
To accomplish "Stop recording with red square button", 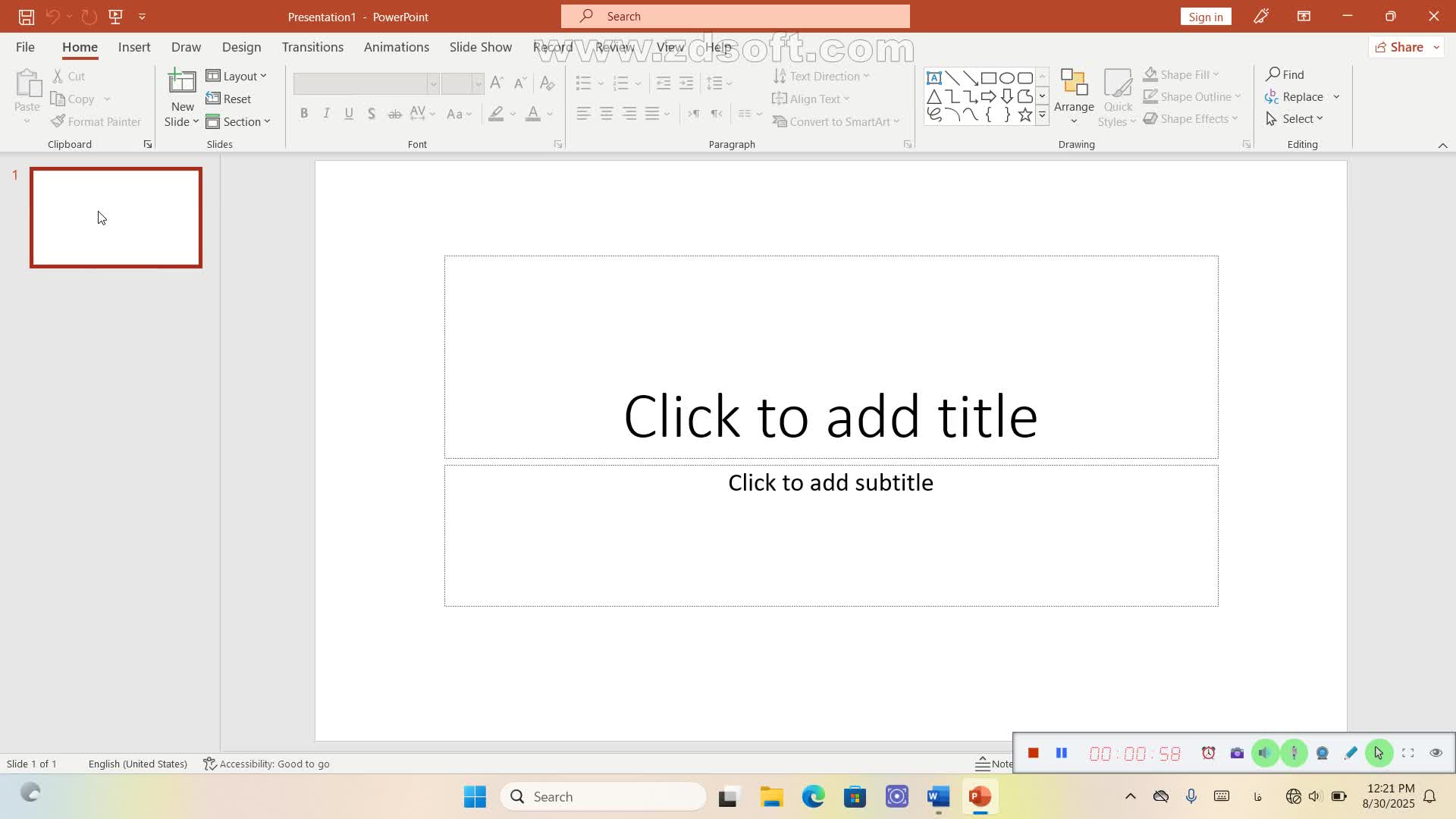I will pyautogui.click(x=1033, y=753).
